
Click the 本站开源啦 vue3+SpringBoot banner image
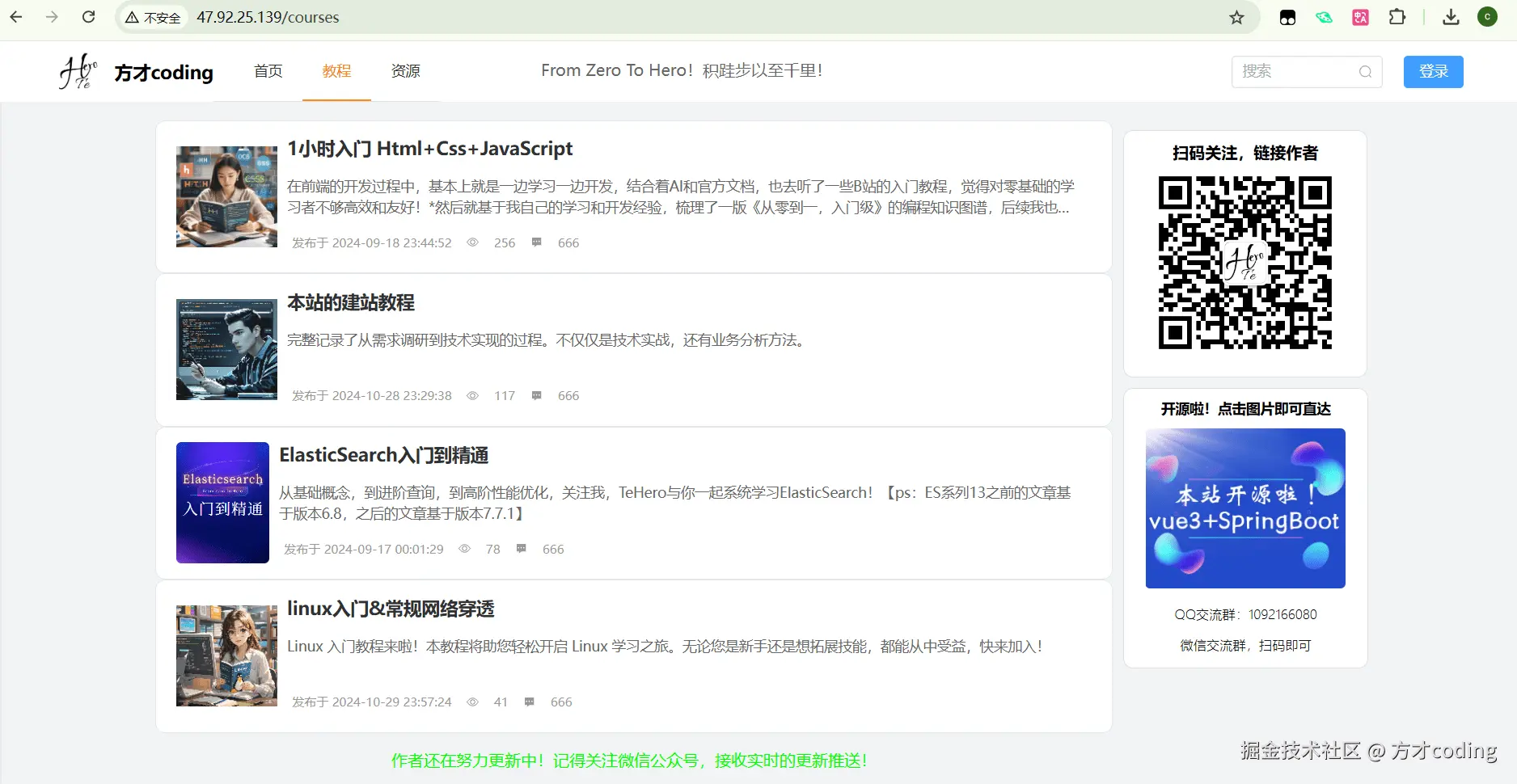coord(1245,508)
